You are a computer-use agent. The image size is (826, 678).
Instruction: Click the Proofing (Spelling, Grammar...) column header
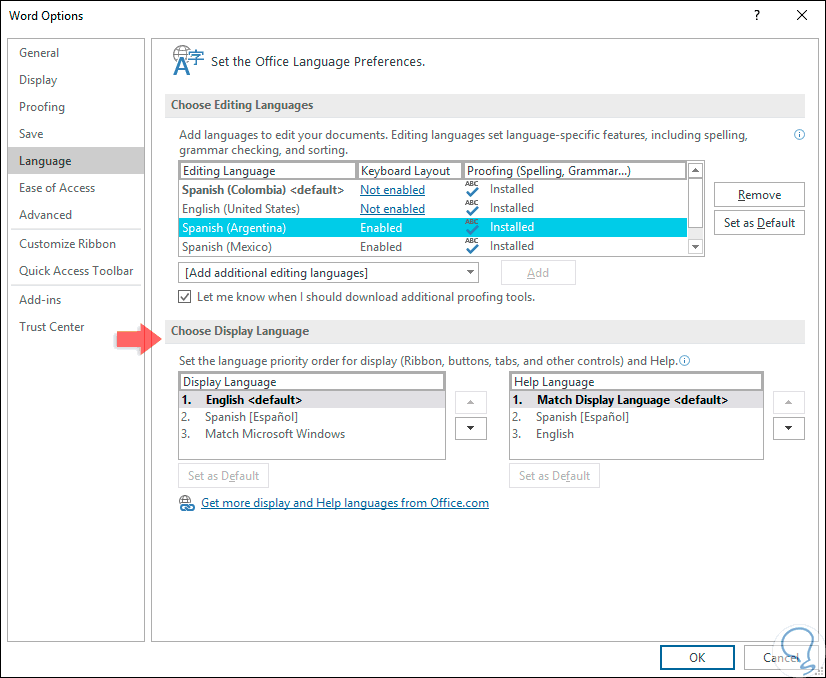click(575, 171)
